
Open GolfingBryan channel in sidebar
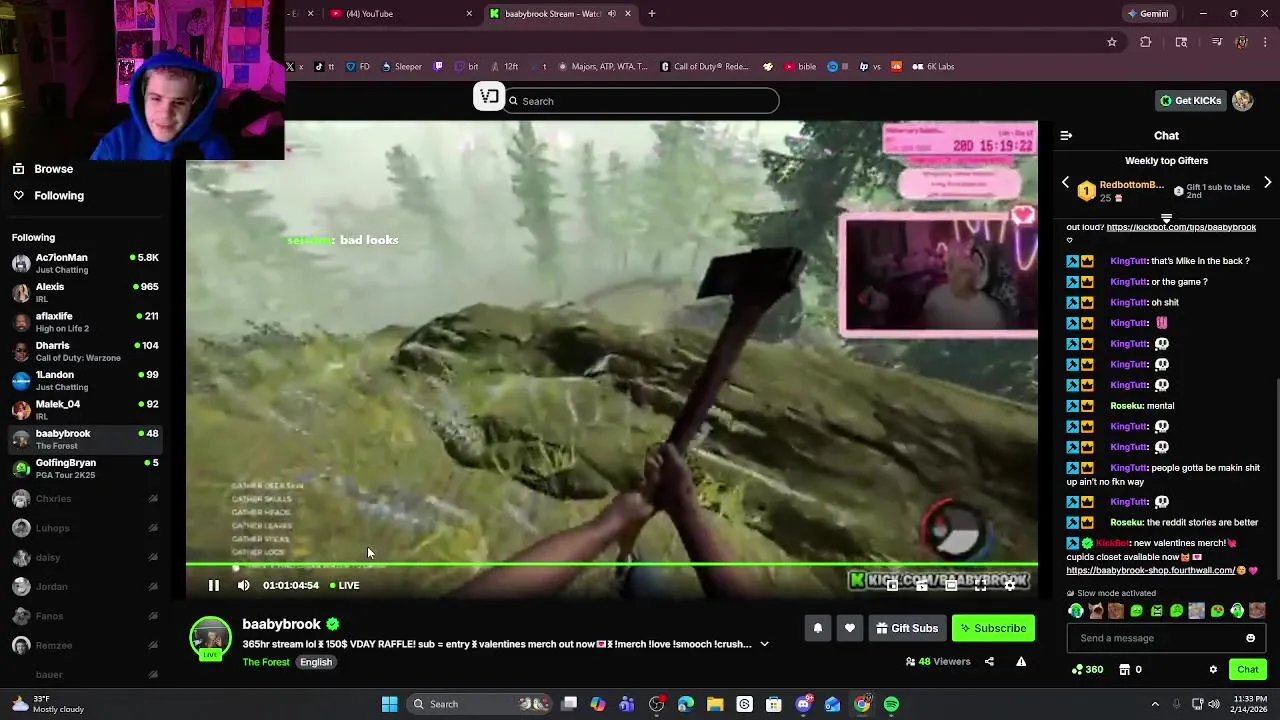coord(85,468)
